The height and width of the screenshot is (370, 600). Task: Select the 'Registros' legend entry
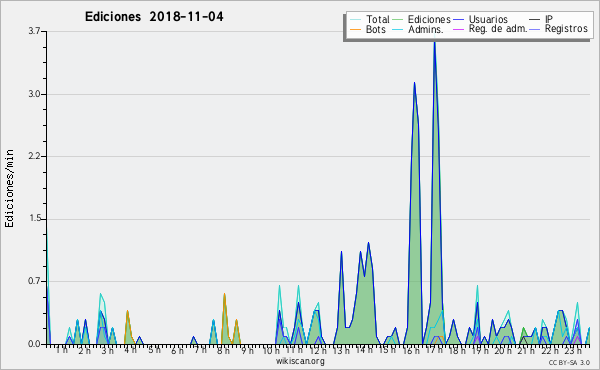tap(566, 29)
